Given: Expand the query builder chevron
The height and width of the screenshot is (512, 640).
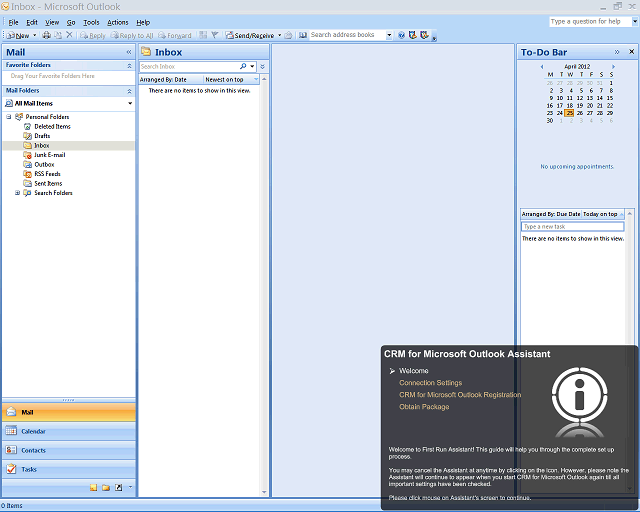Looking at the screenshot, I should 262,67.
